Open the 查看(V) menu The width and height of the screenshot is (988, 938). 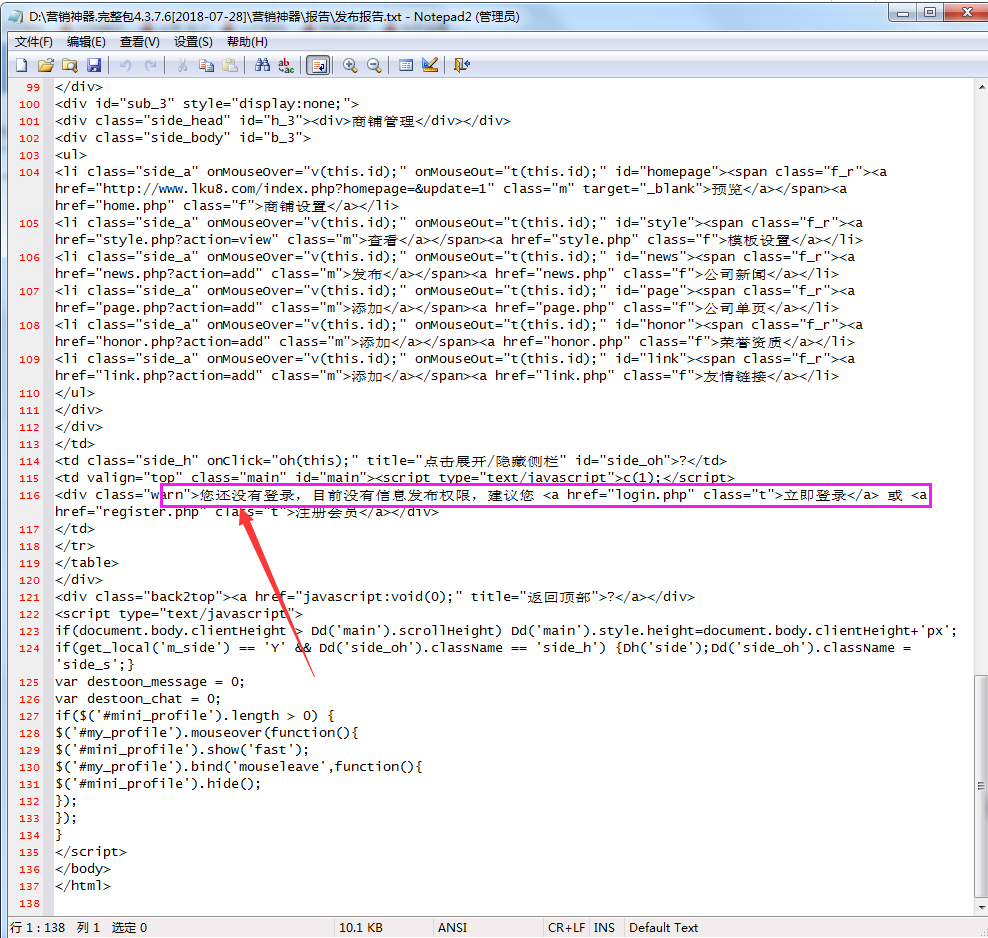pyautogui.click(x=139, y=42)
